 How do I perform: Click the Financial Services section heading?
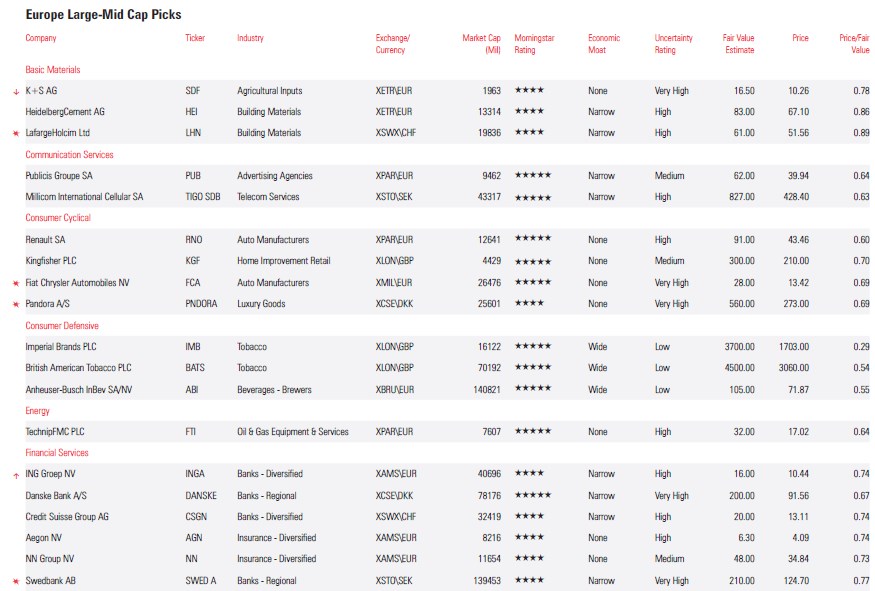pyautogui.click(x=58, y=453)
